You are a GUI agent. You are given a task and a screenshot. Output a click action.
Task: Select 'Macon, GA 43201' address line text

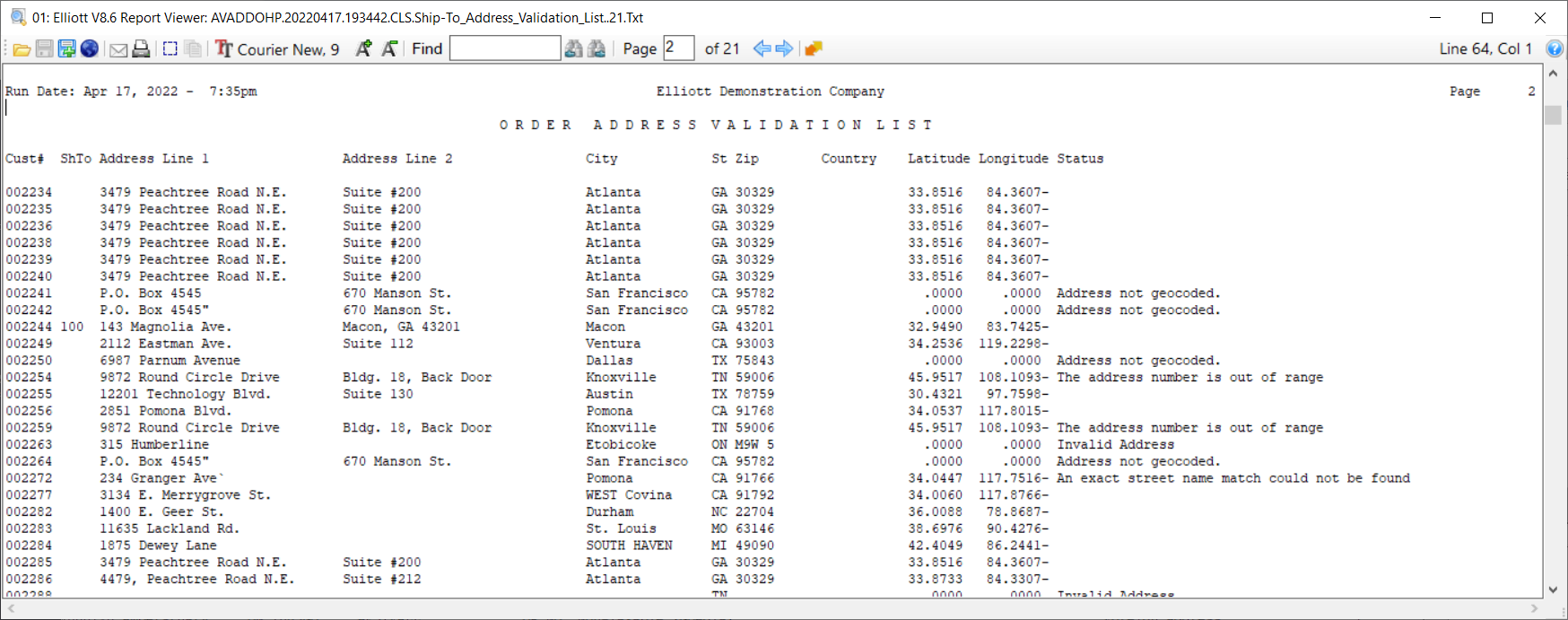[401, 327]
